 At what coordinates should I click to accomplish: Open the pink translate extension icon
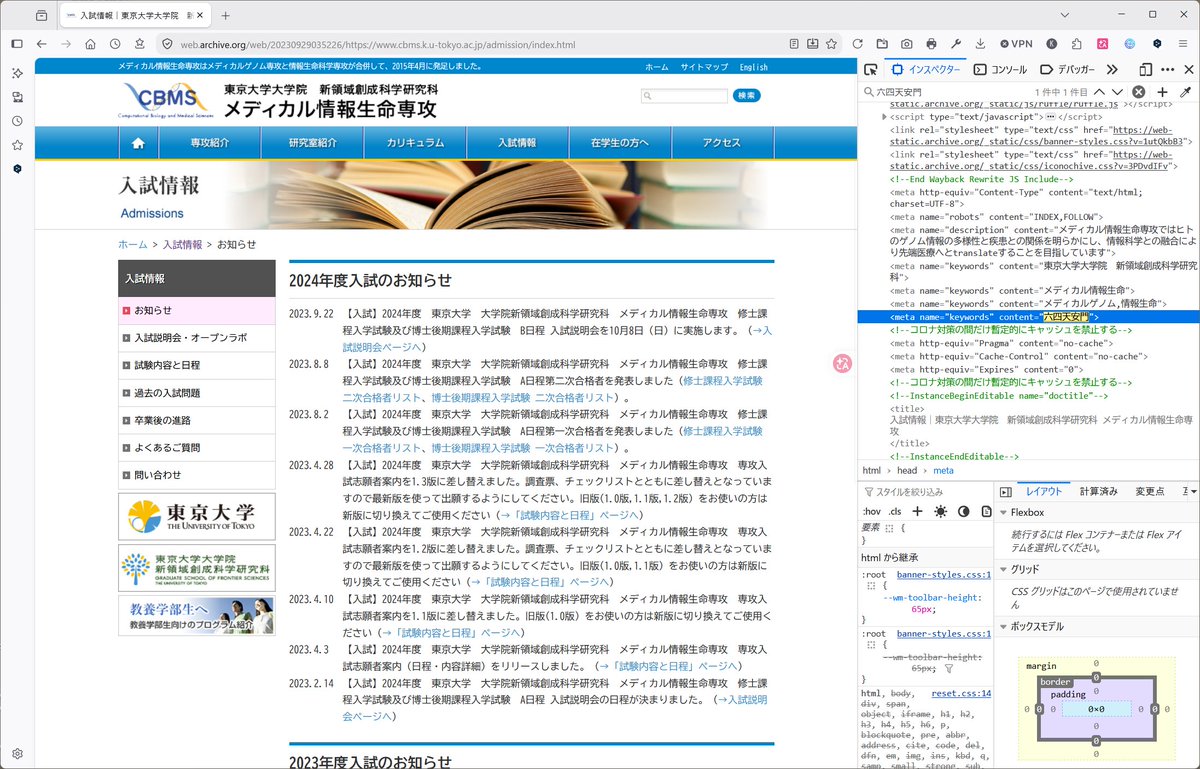click(1103, 44)
